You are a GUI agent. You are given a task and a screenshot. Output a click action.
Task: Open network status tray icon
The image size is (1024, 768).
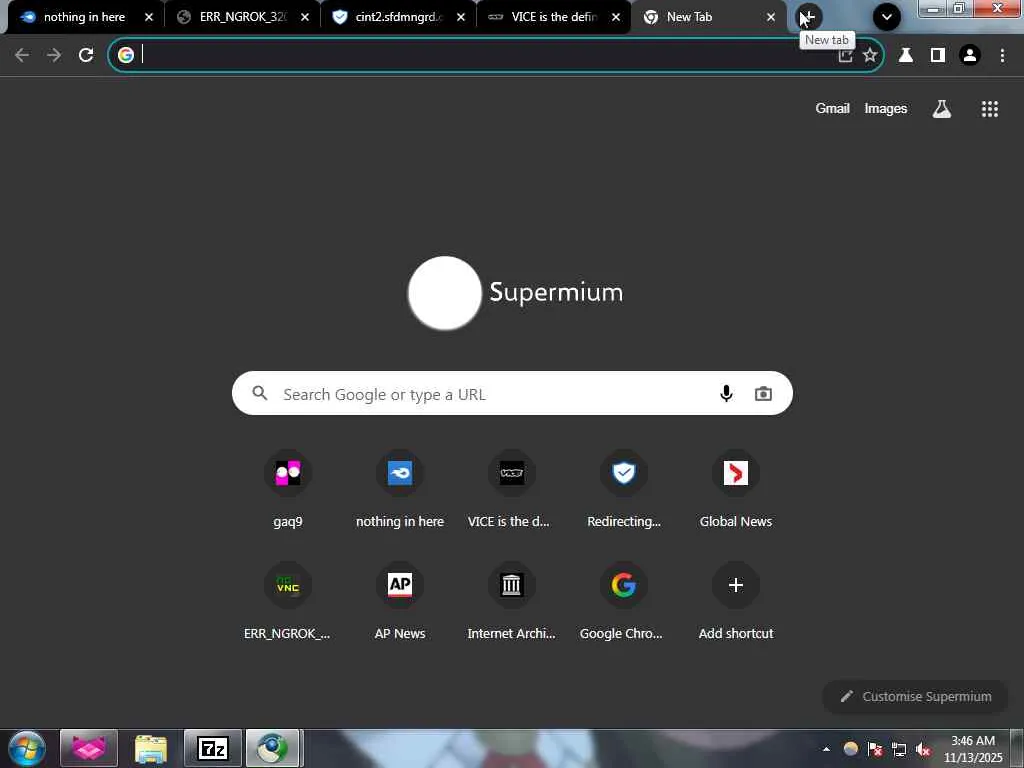(x=899, y=749)
